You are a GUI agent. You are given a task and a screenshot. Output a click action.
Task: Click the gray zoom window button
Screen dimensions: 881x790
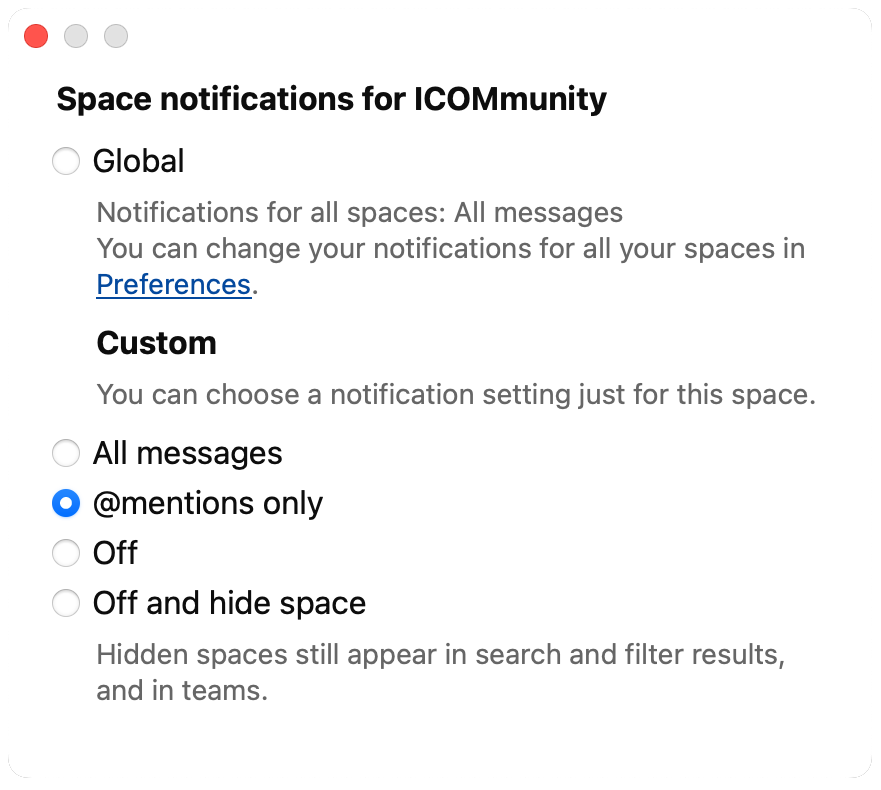click(115, 35)
